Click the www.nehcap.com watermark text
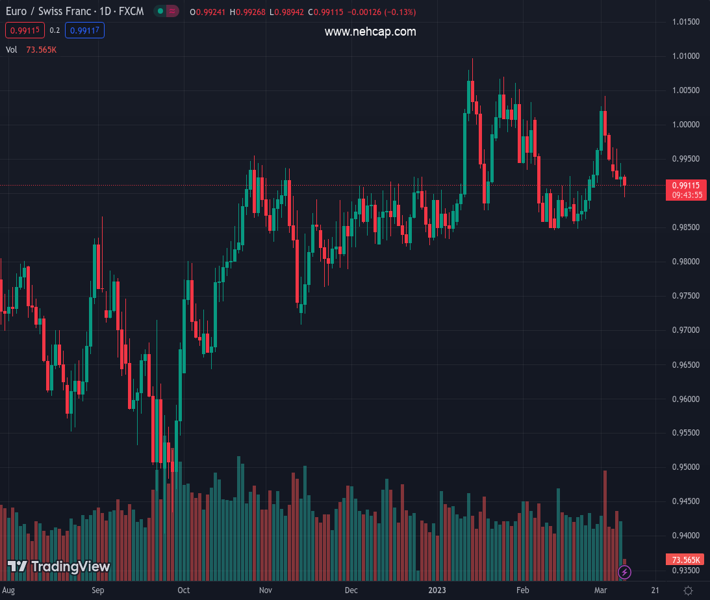 [370, 32]
